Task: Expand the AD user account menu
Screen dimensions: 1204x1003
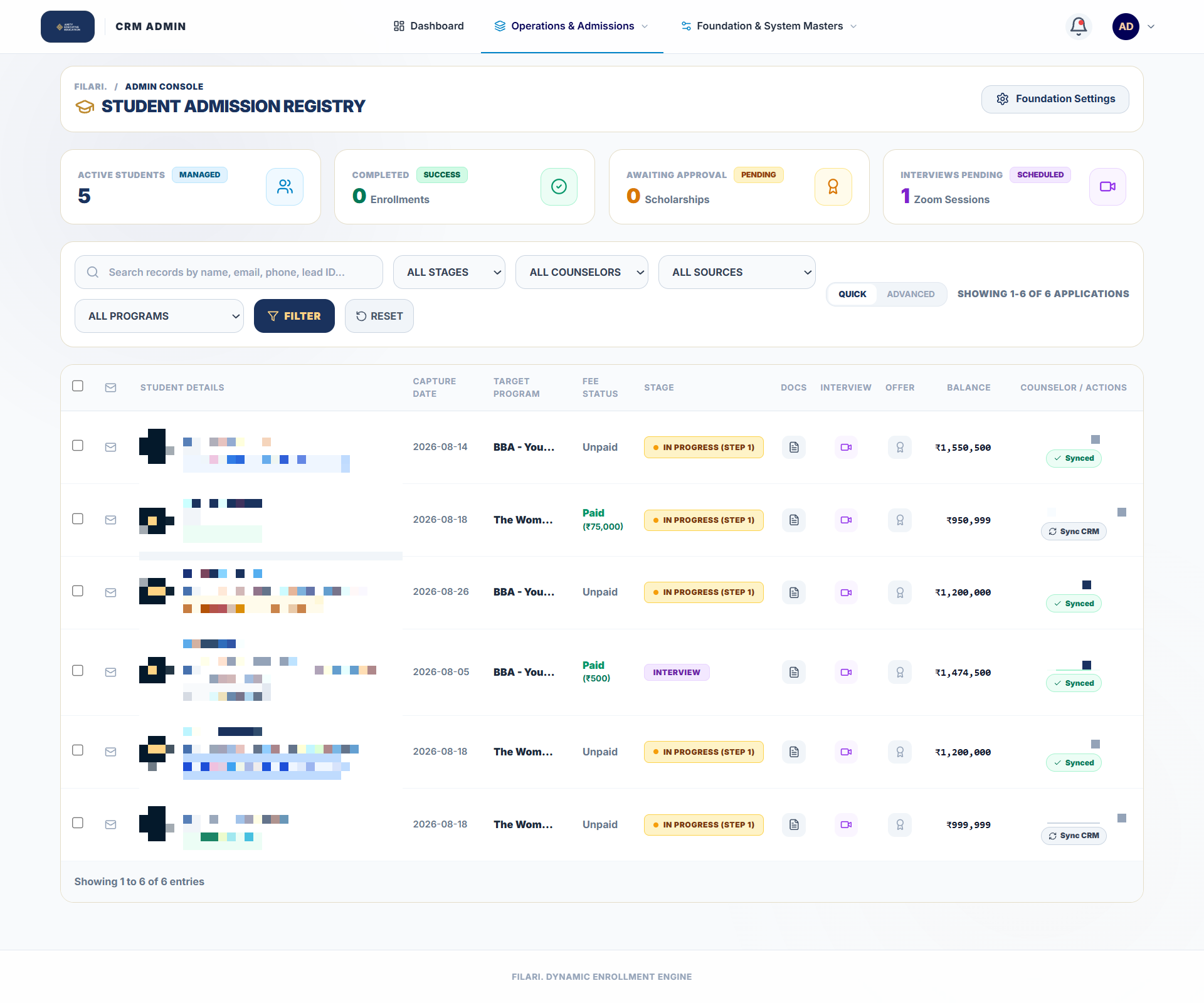Action: [1134, 26]
